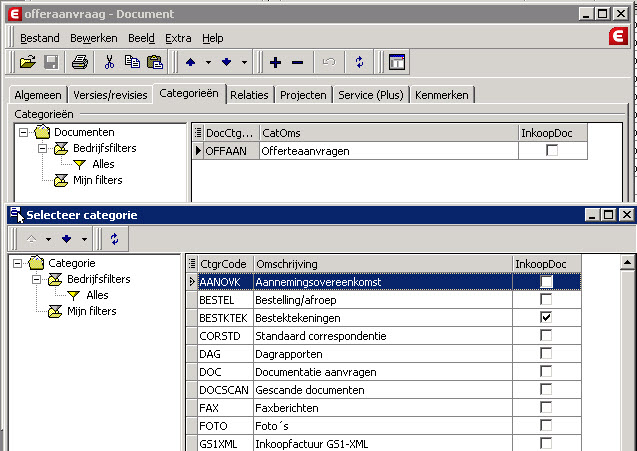This screenshot has width=637, height=451.
Task: Add a new category with plus icon
Action: 275,62
